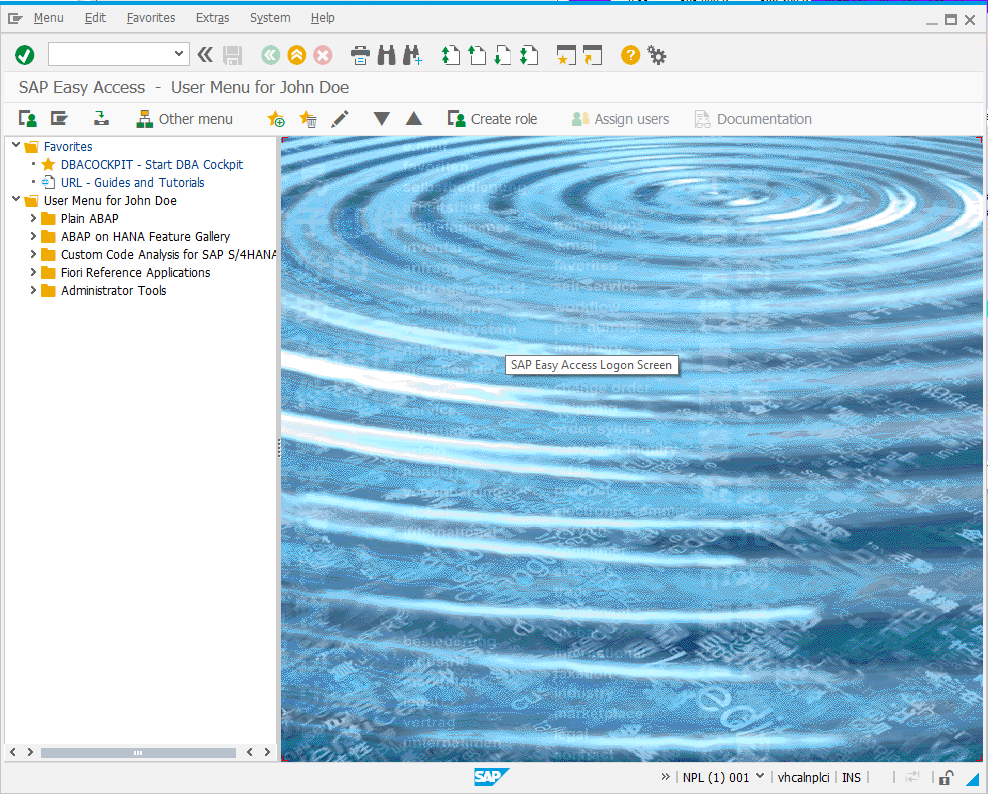
Task: Select the Favorites folder label
Action: coord(68,146)
